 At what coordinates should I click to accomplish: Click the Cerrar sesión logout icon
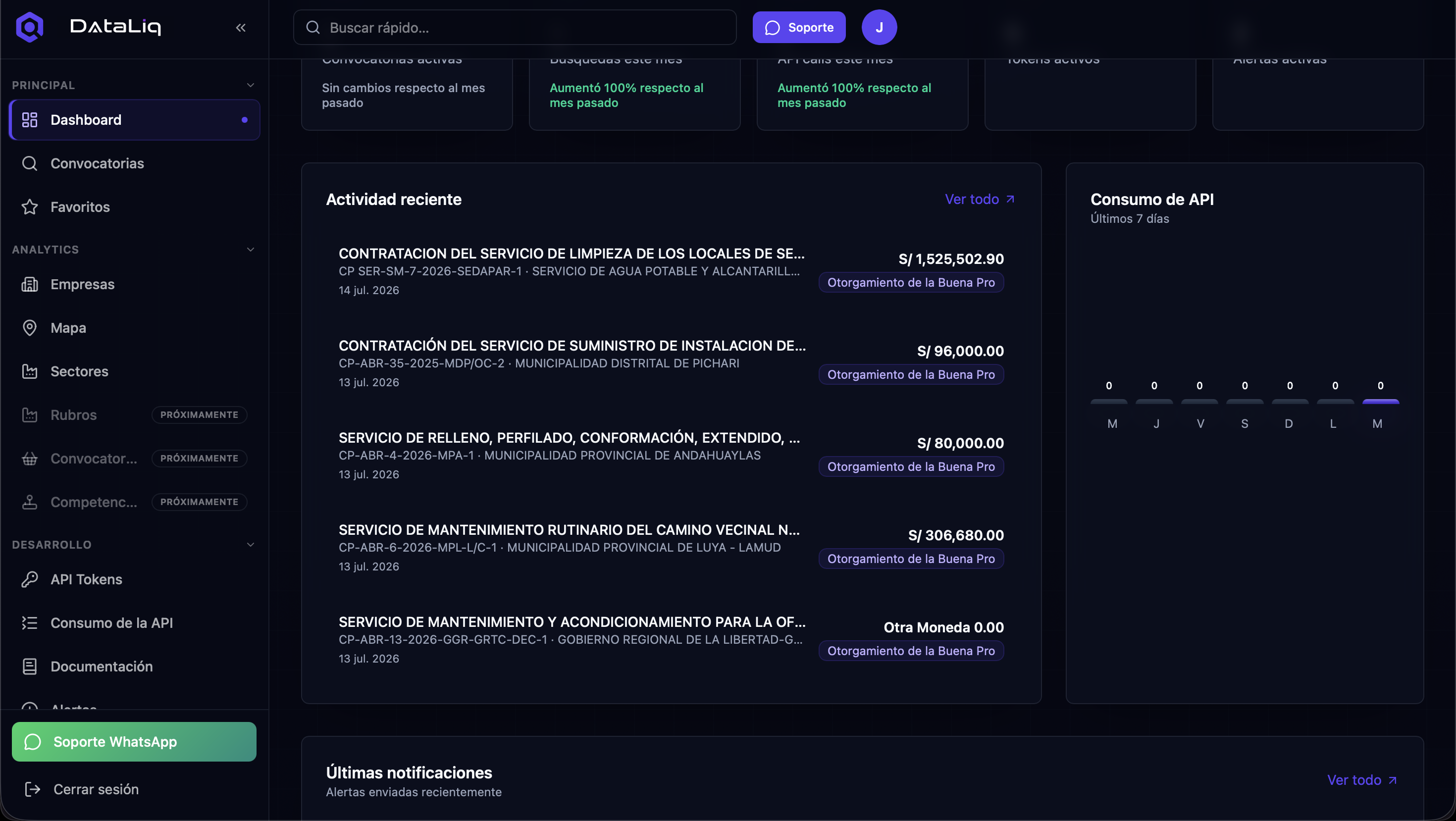click(x=33, y=789)
